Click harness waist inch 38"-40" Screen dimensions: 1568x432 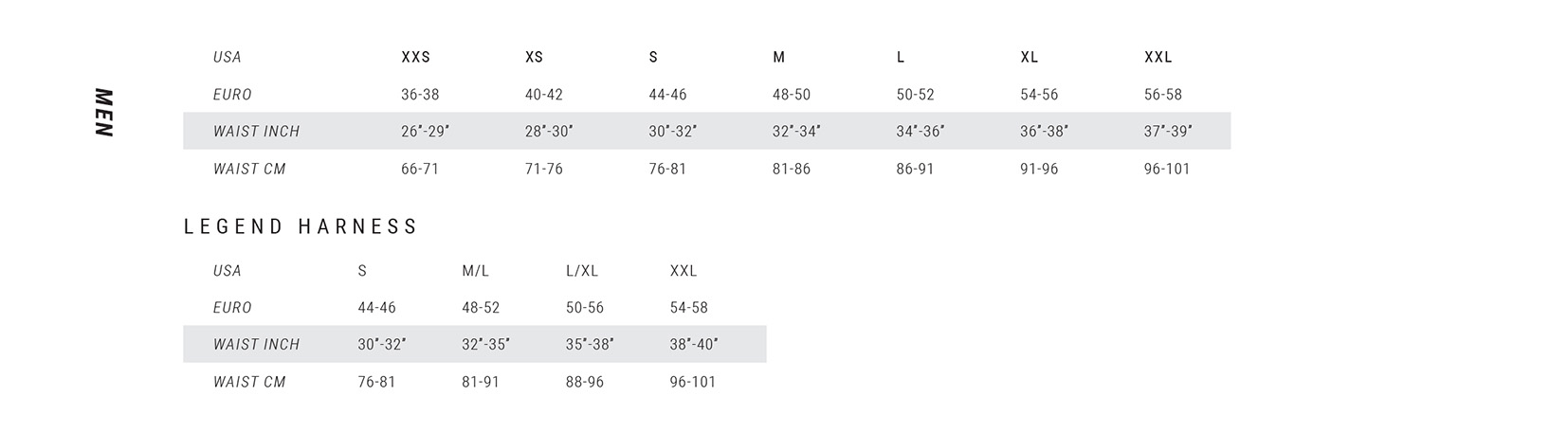(694, 345)
